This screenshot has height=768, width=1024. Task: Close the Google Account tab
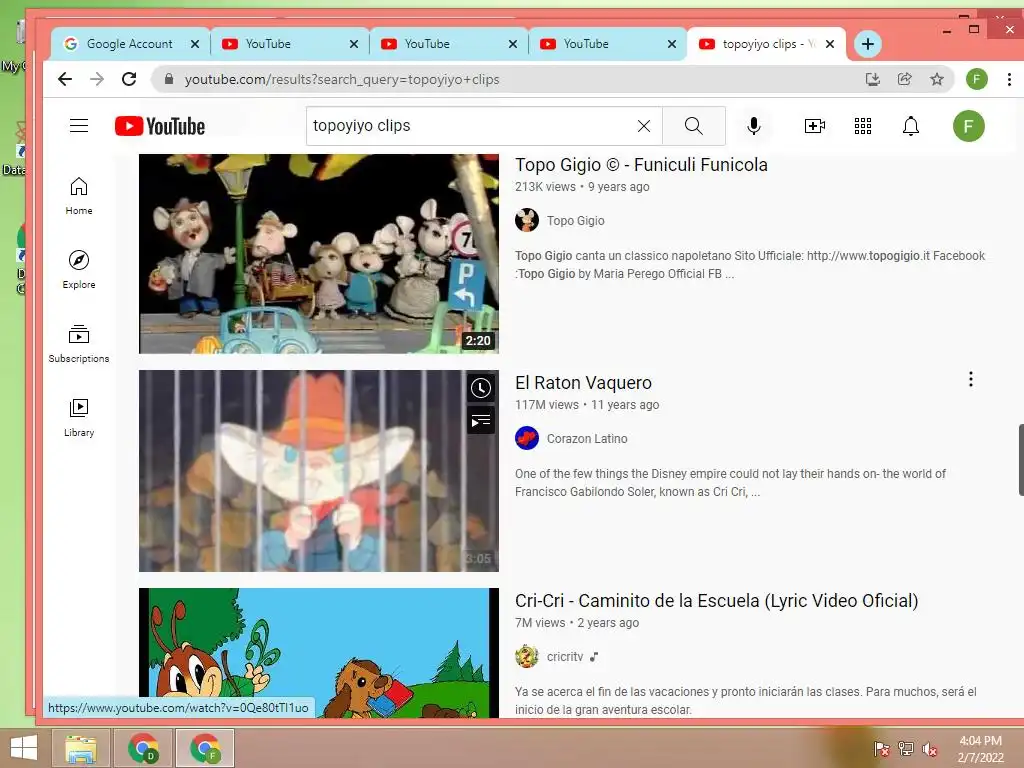pyautogui.click(x=195, y=44)
